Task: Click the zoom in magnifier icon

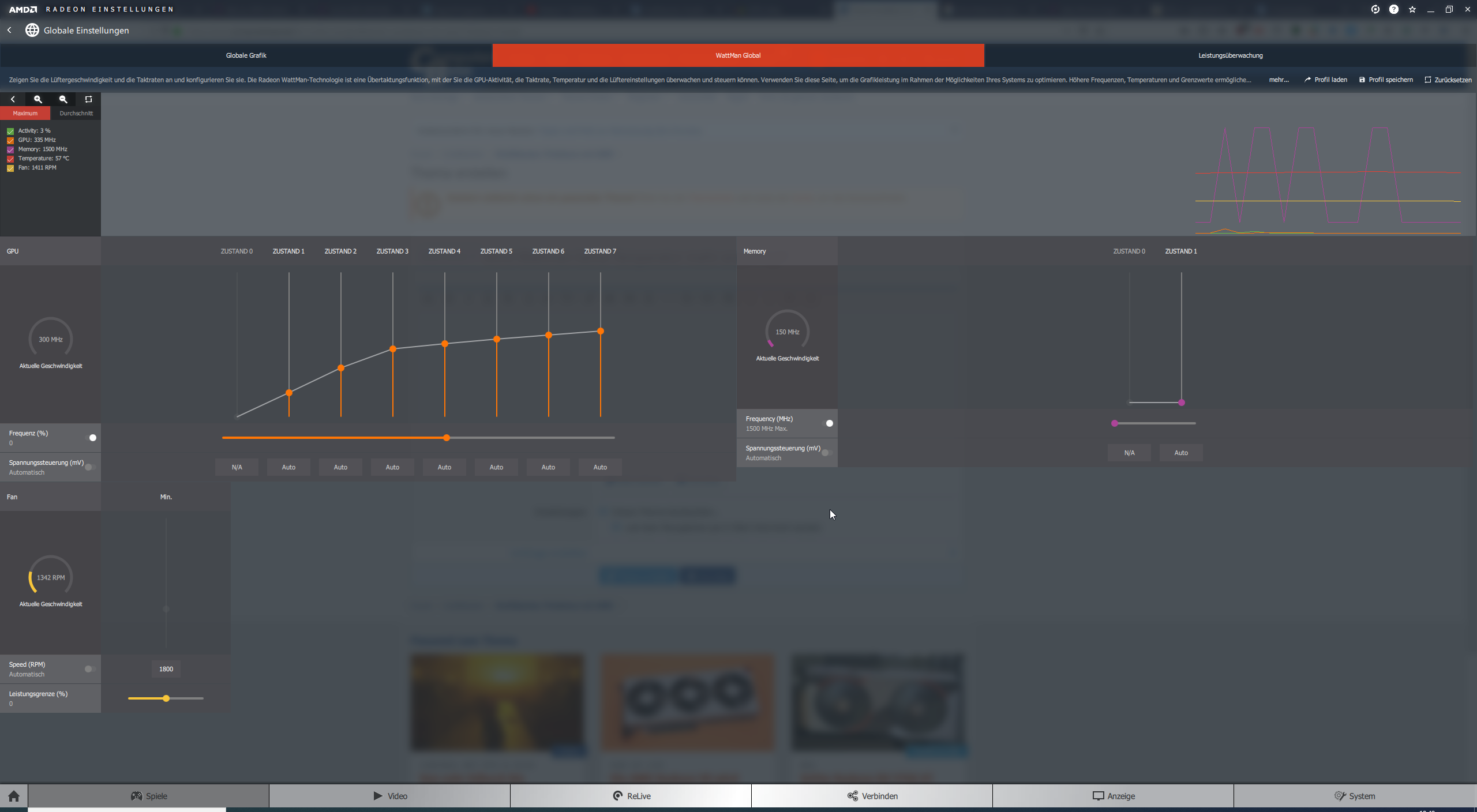Action: (x=38, y=99)
